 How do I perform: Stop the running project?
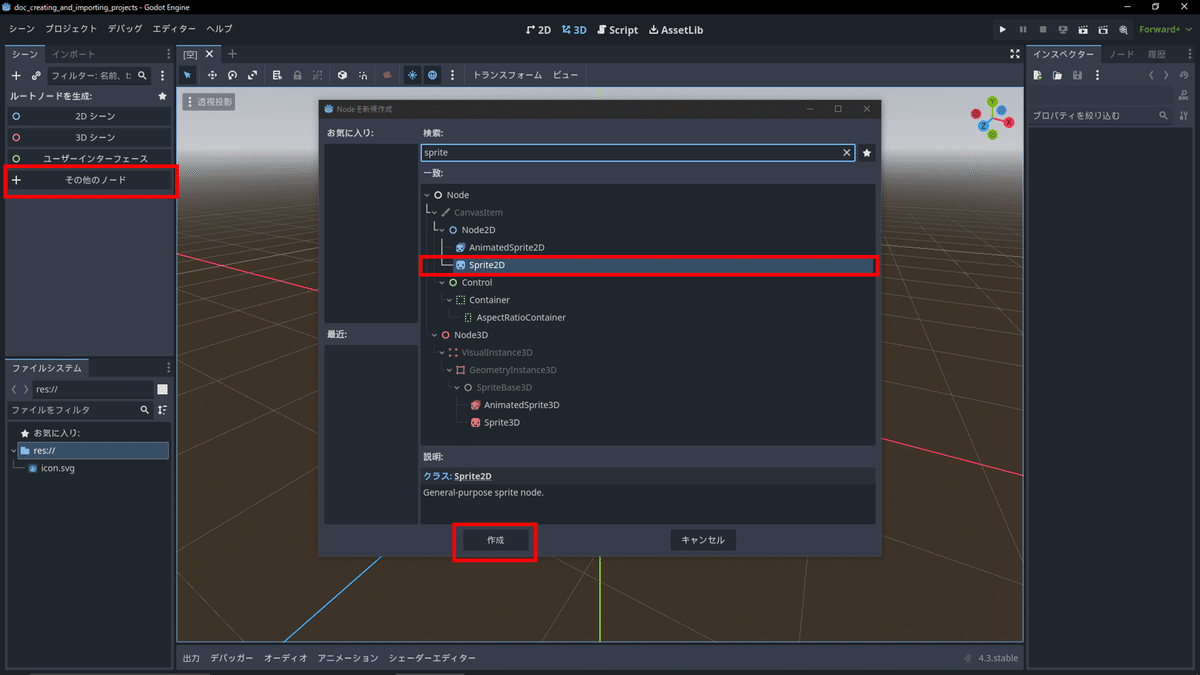point(1043,30)
